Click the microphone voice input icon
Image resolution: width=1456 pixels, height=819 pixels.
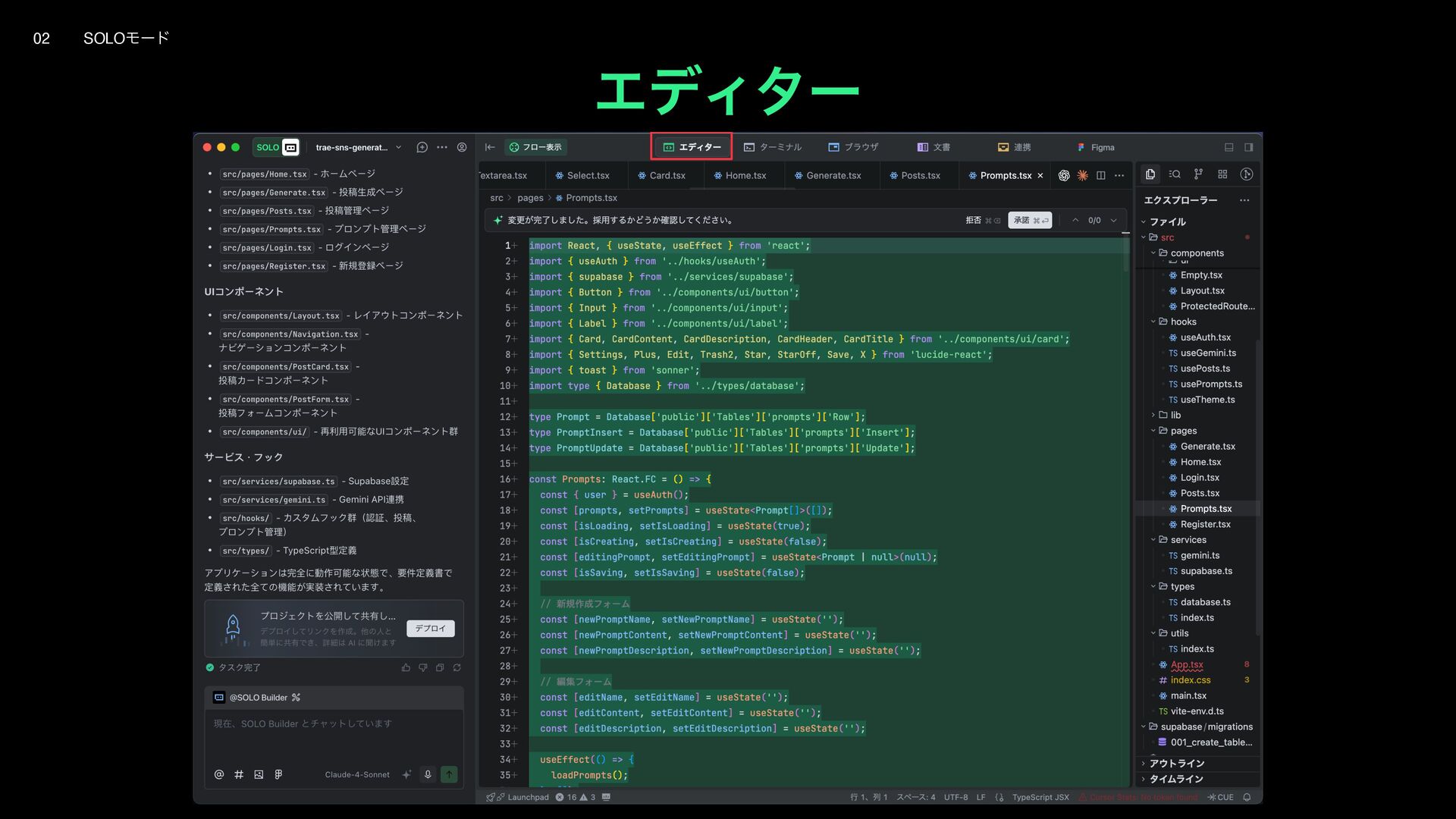(428, 774)
